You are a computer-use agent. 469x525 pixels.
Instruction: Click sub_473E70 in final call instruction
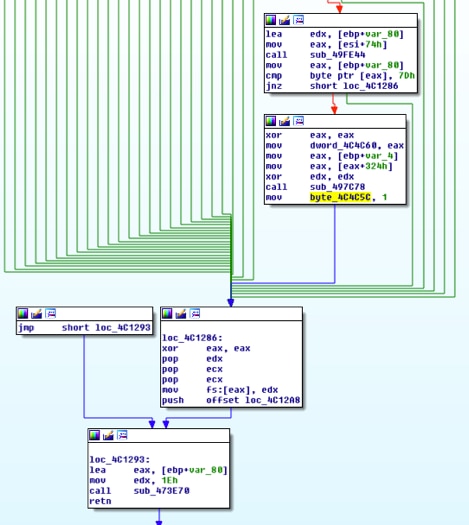(161, 491)
